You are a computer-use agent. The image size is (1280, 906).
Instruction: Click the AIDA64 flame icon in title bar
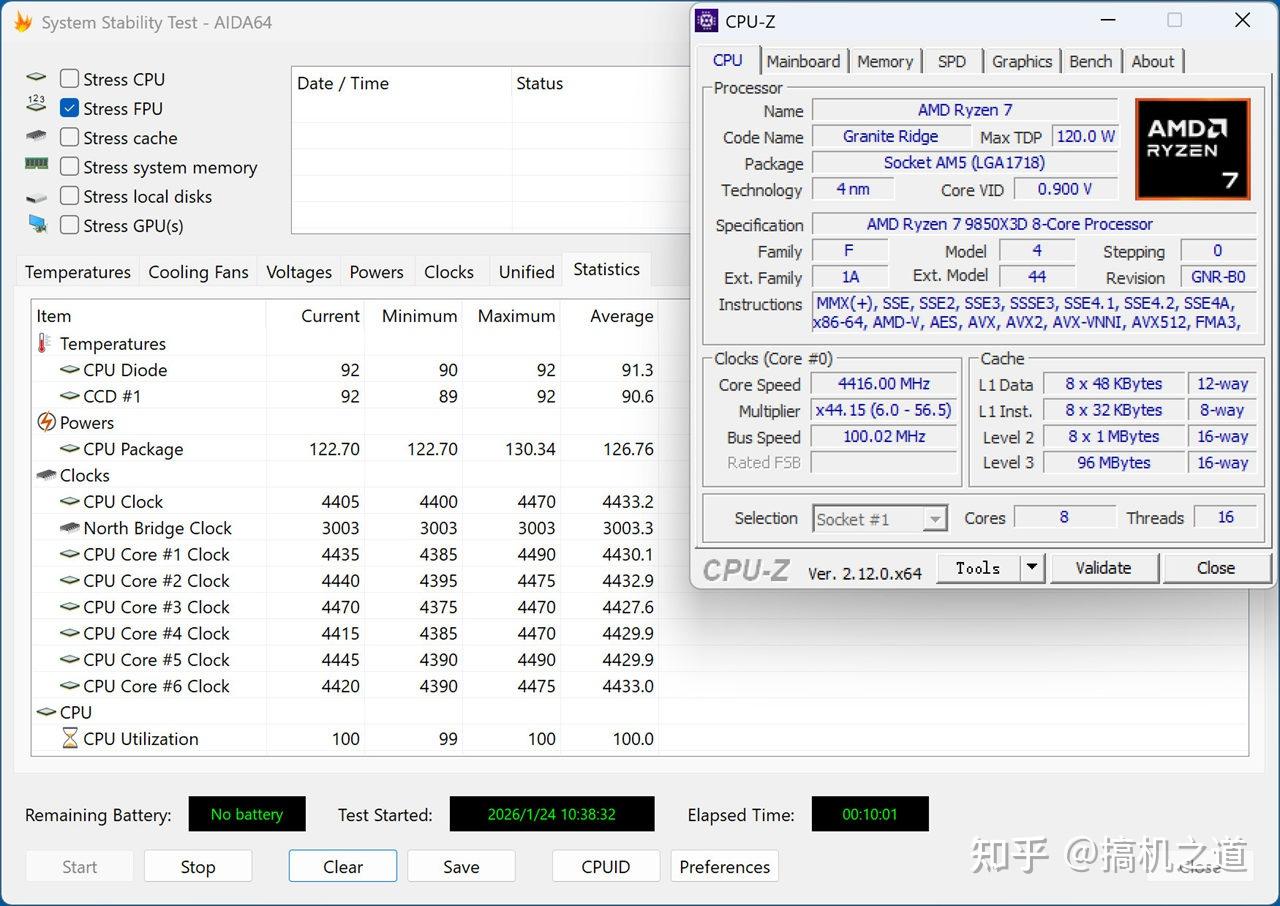21,22
